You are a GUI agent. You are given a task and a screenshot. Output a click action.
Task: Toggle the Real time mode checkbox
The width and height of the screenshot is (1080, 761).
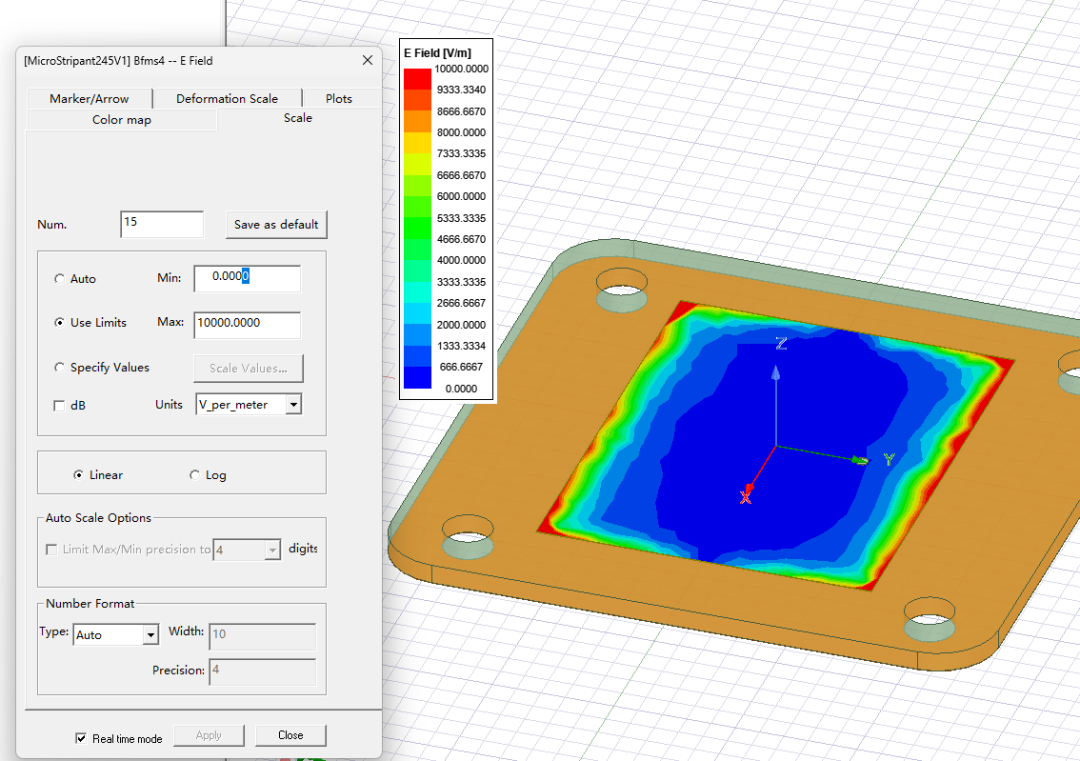(x=81, y=738)
